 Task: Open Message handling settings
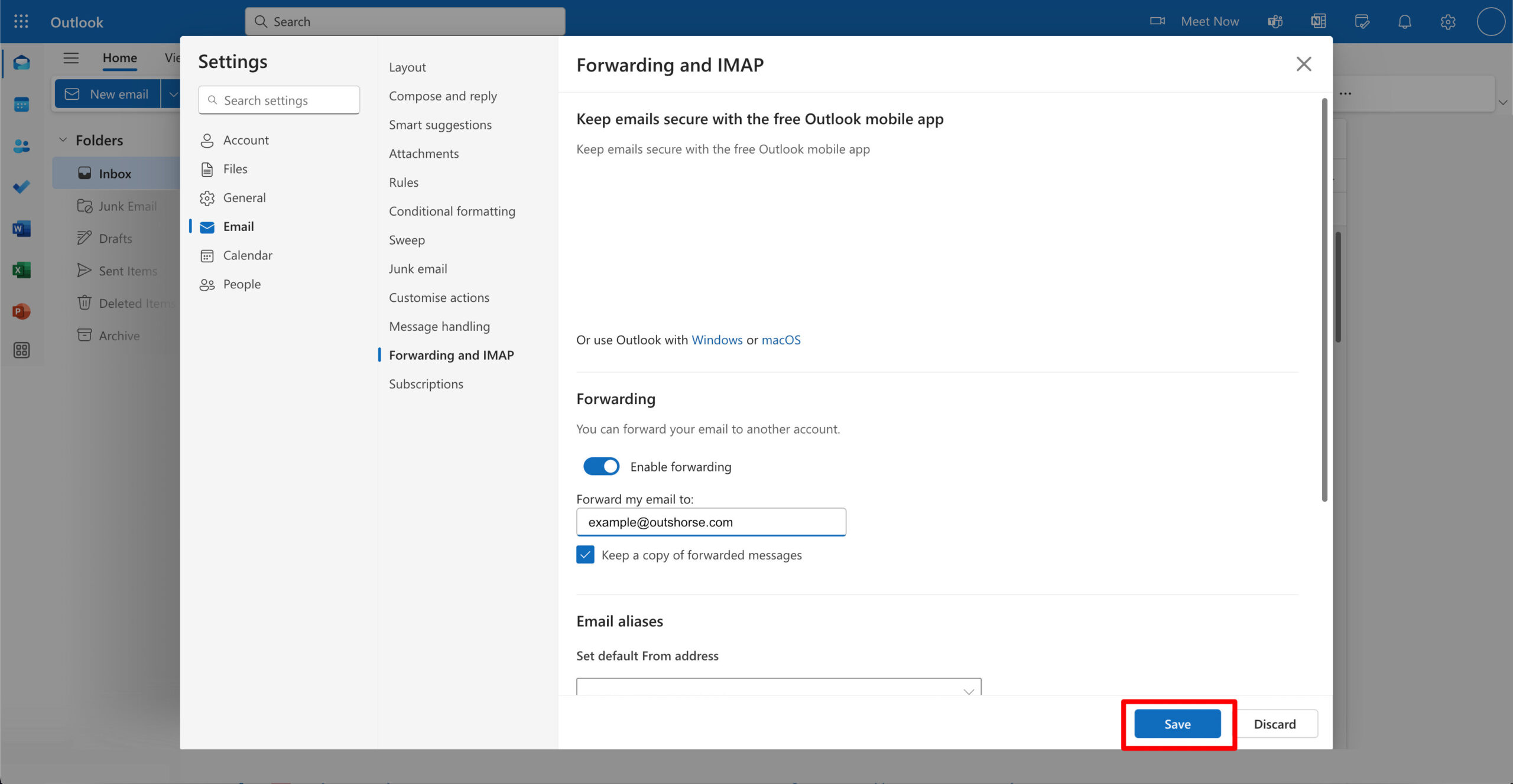click(x=439, y=327)
